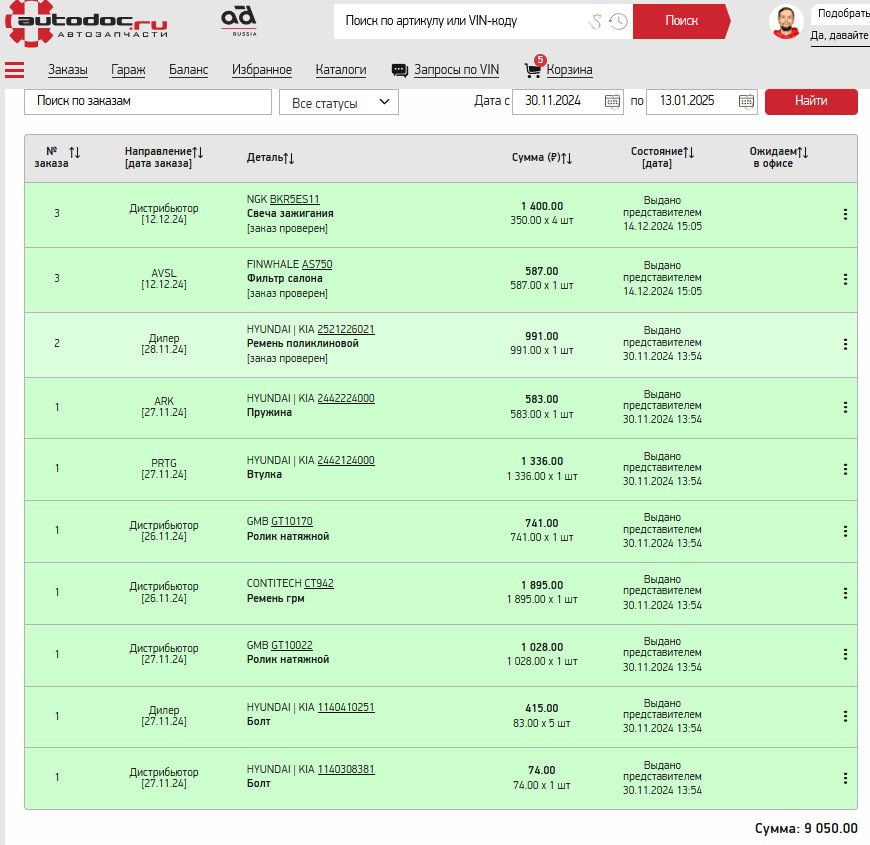Open Запросы по VIN page

click(x=457, y=70)
